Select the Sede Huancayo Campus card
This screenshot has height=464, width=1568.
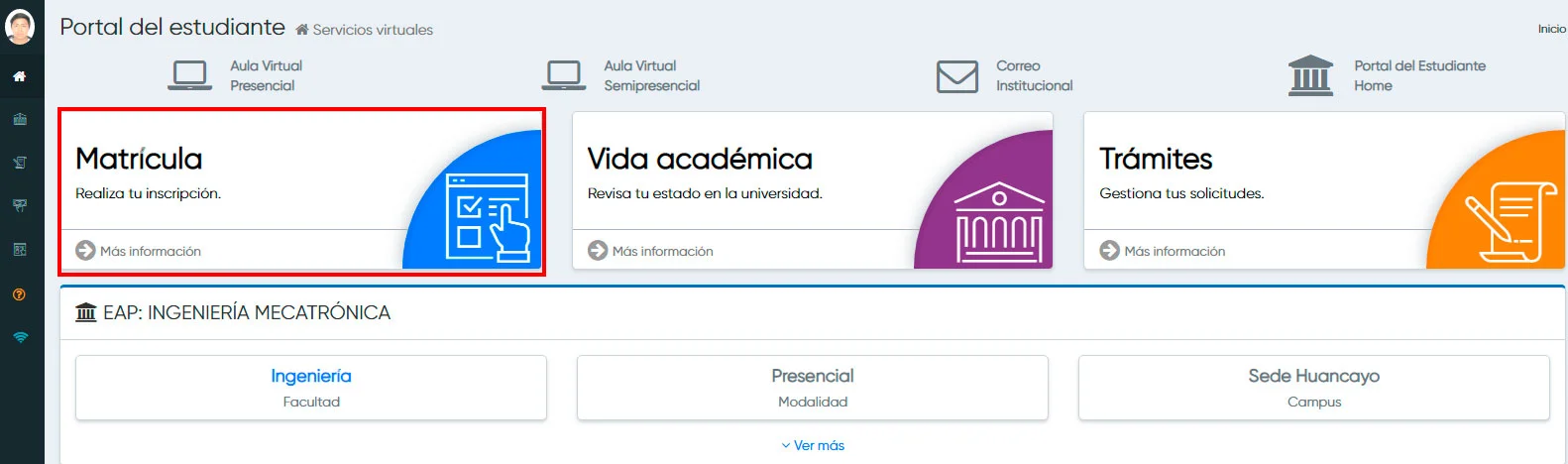[x=1313, y=387]
